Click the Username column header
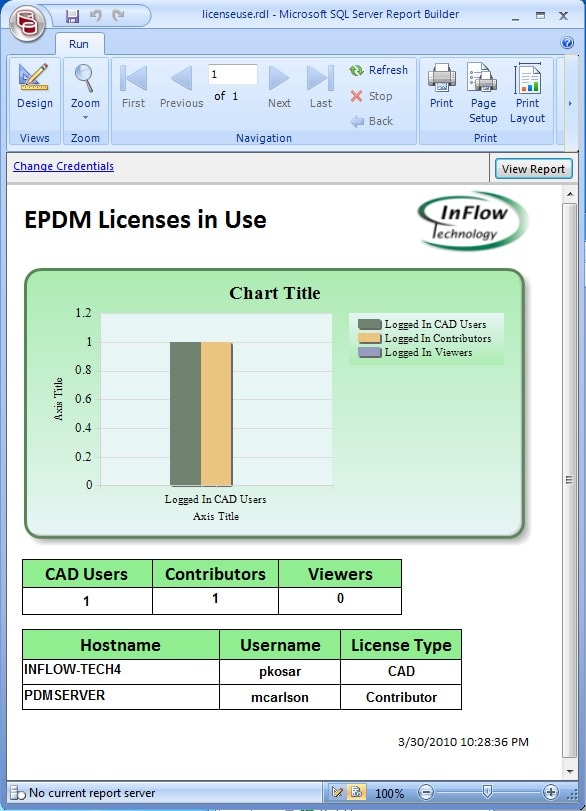 (x=280, y=644)
